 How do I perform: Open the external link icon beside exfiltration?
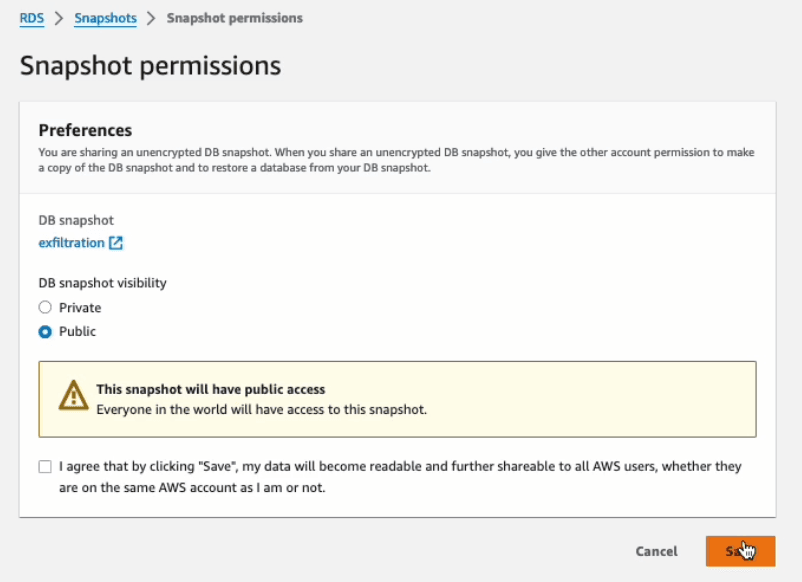[x=116, y=243]
